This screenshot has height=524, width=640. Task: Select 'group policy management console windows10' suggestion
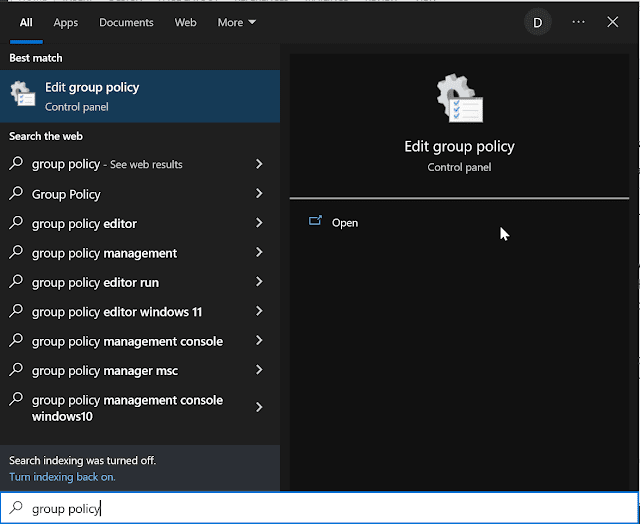pos(140,408)
